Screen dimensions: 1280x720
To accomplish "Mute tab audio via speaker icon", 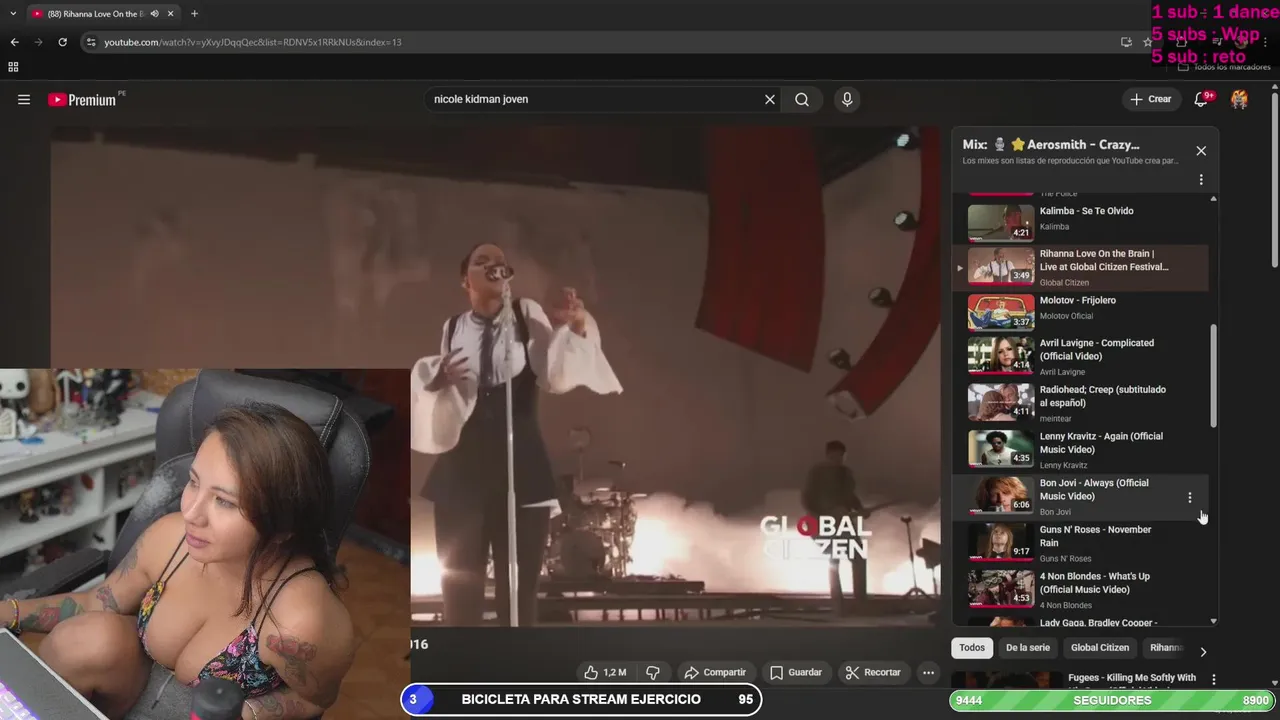I will coord(154,14).
